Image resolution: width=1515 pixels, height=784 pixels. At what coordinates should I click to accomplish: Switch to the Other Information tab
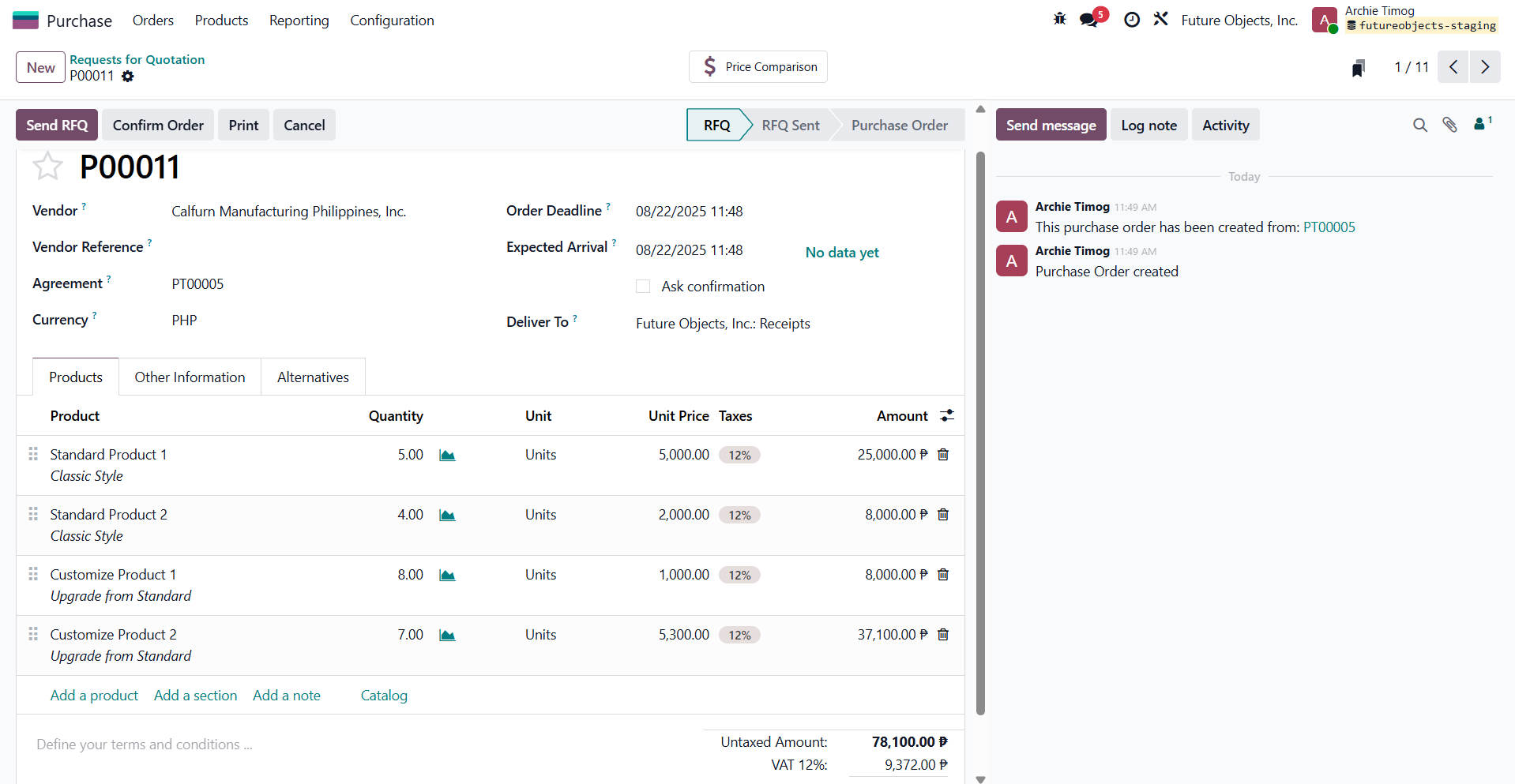click(x=190, y=377)
